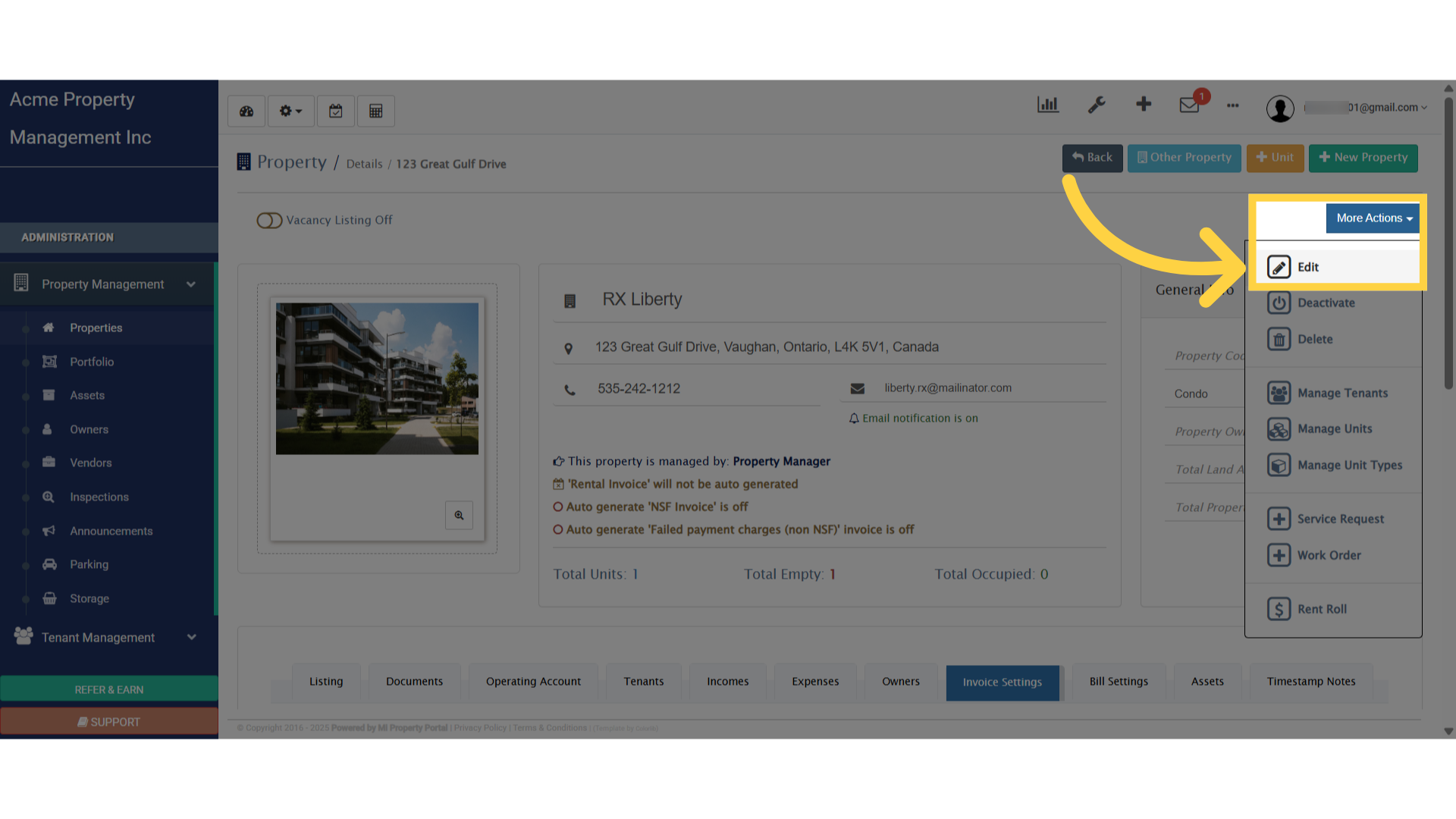Open the Tenants tab
1456x819 pixels.
coord(643,681)
